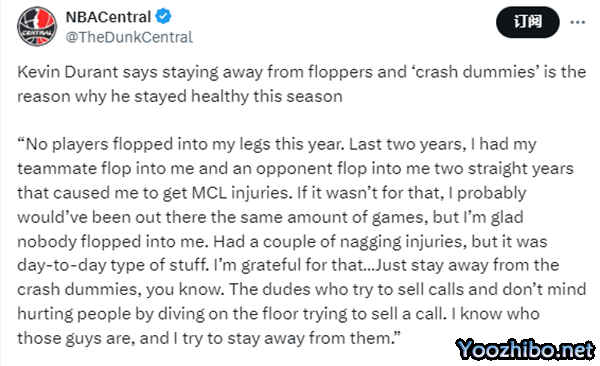Viewport: 600px width, 366px height.
Task: Visit the @TheDunkCentral handle link
Action: (129, 37)
